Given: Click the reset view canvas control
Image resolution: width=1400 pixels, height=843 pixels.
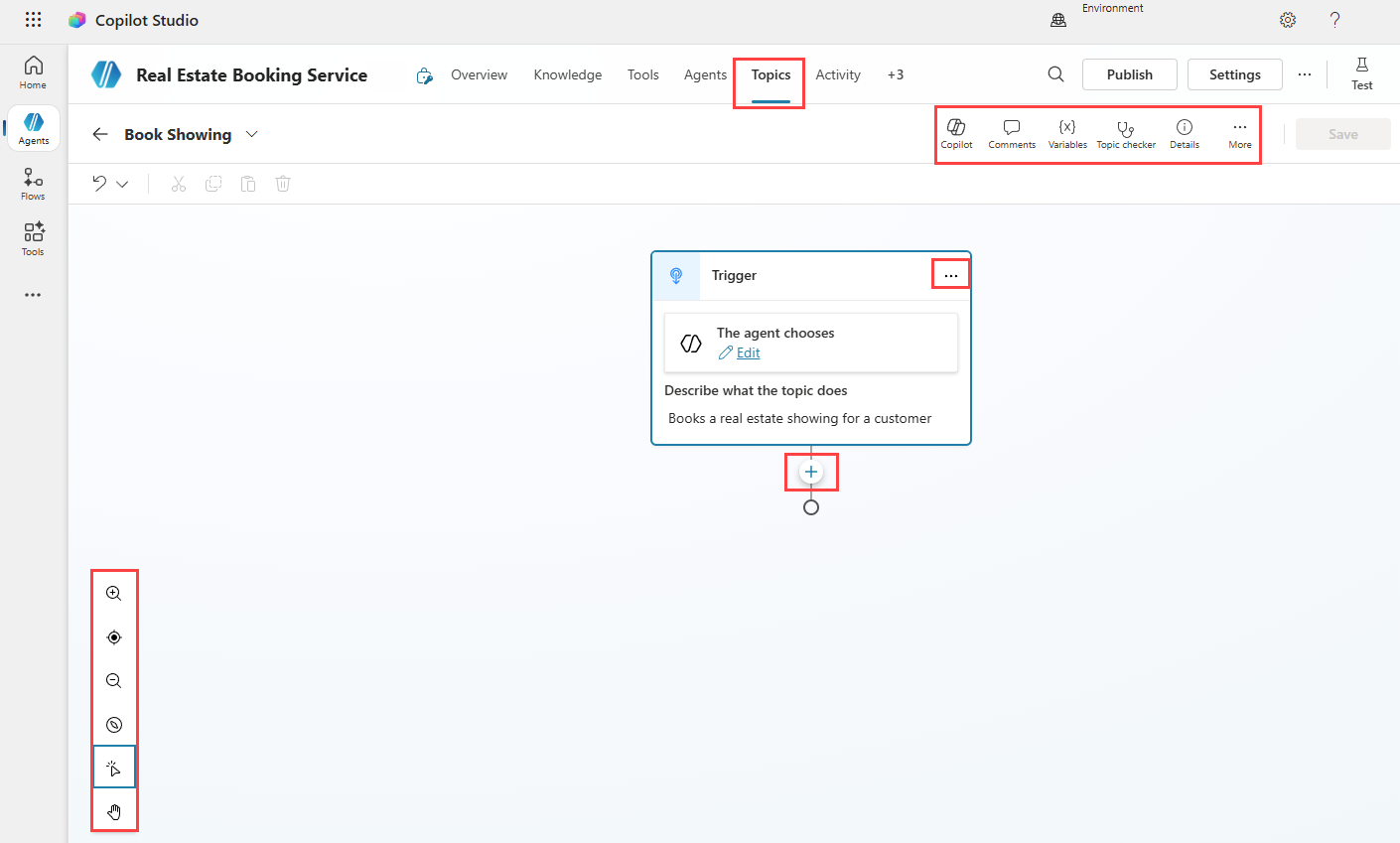Looking at the screenshot, I should (x=114, y=725).
